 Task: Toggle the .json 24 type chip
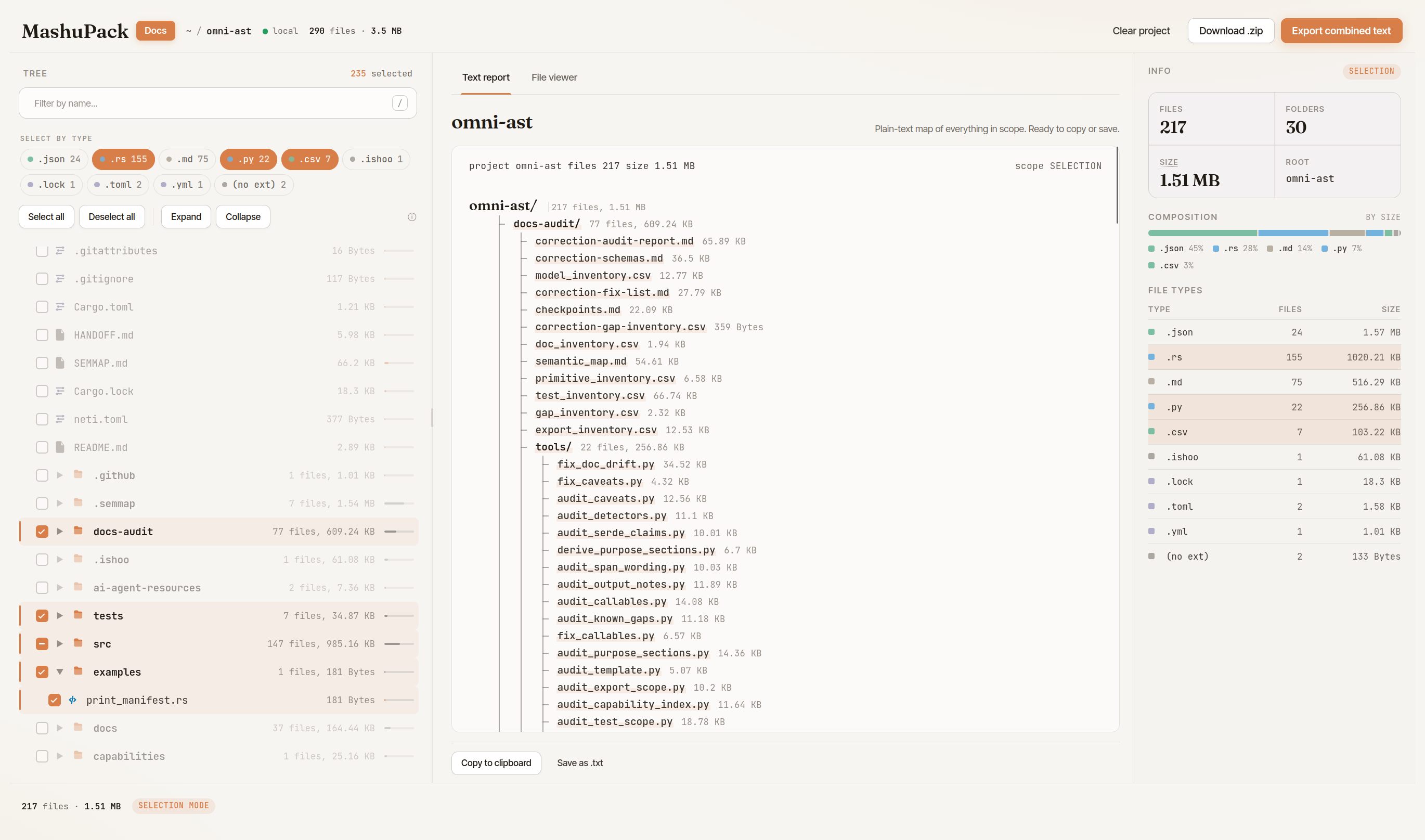coord(54,159)
